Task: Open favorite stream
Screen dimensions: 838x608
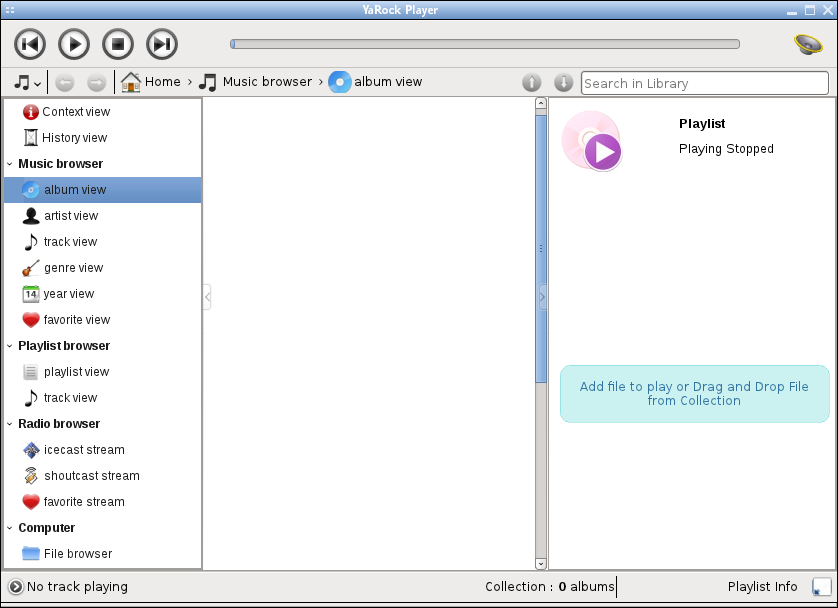Action: pos(103,502)
